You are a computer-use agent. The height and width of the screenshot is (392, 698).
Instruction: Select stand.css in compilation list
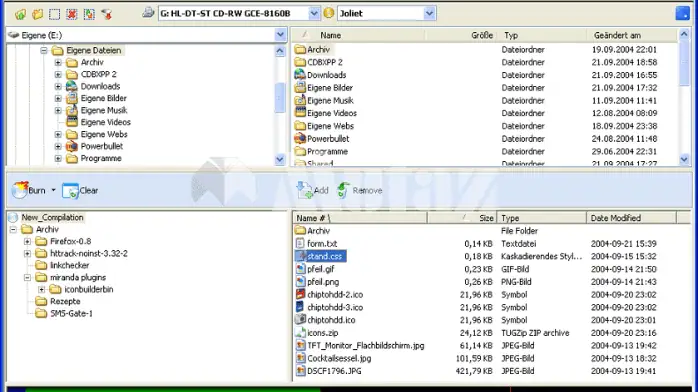coord(325,256)
